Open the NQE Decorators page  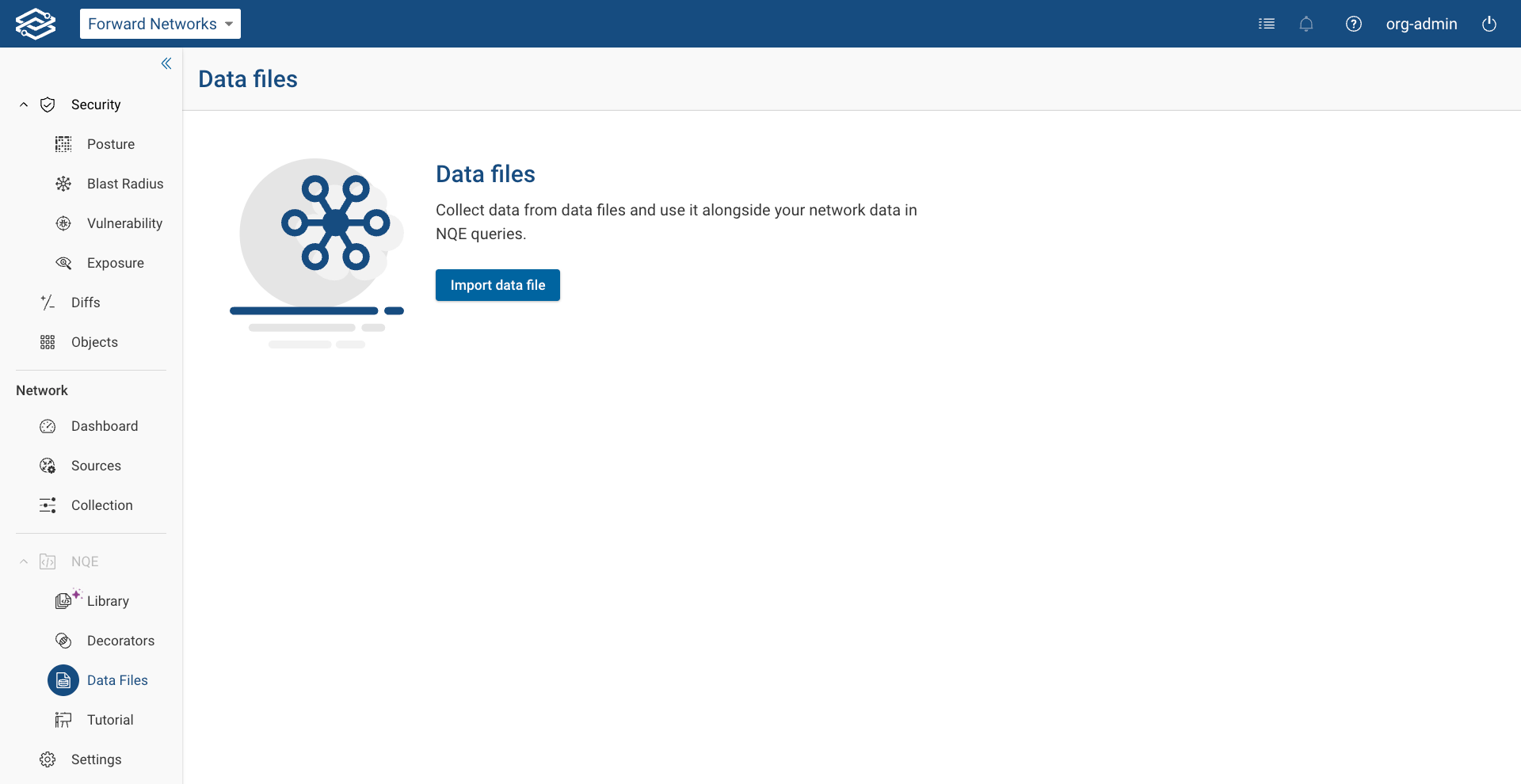point(120,640)
